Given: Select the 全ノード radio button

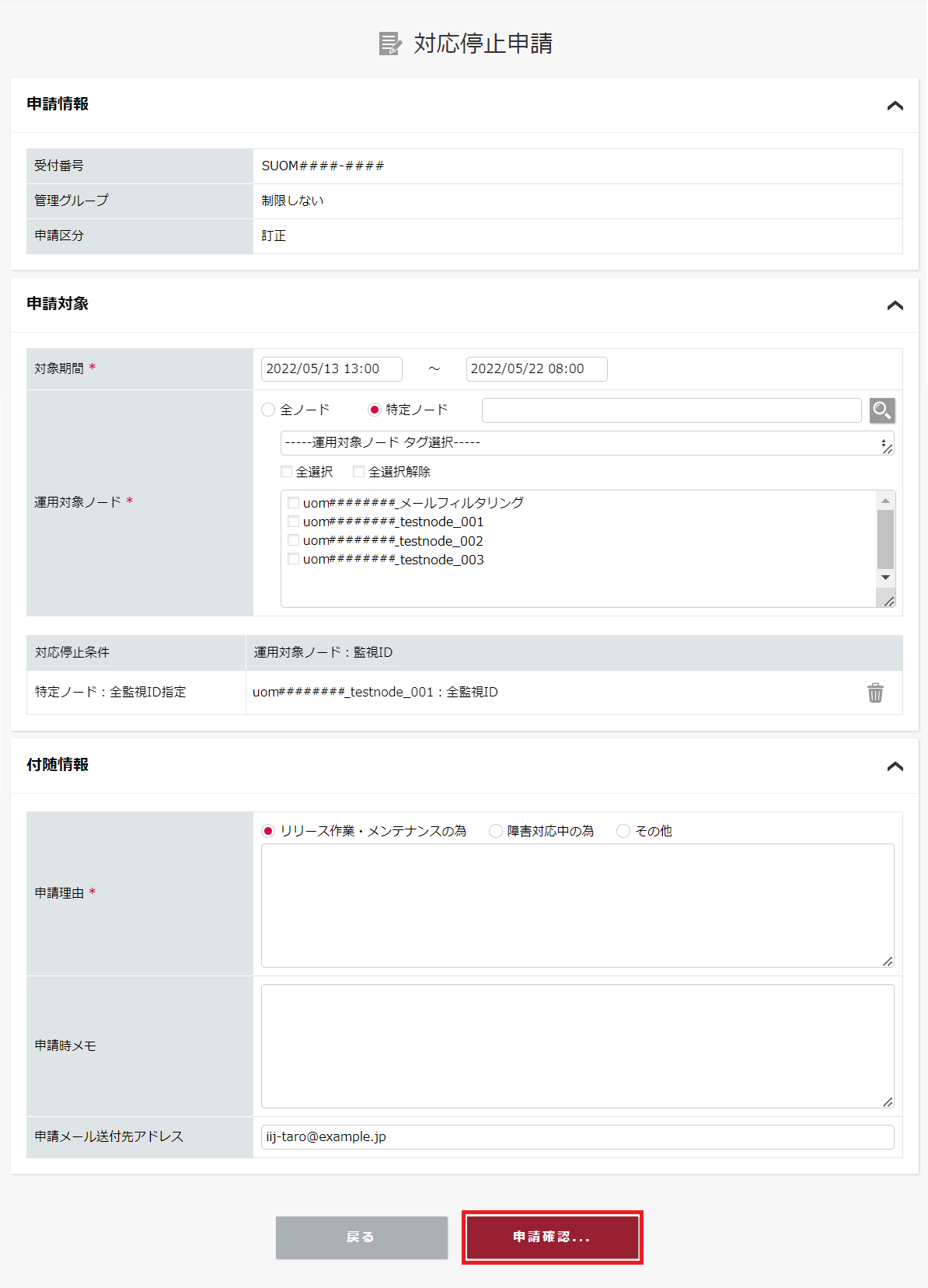Looking at the screenshot, I should click(x=268, y=410).
